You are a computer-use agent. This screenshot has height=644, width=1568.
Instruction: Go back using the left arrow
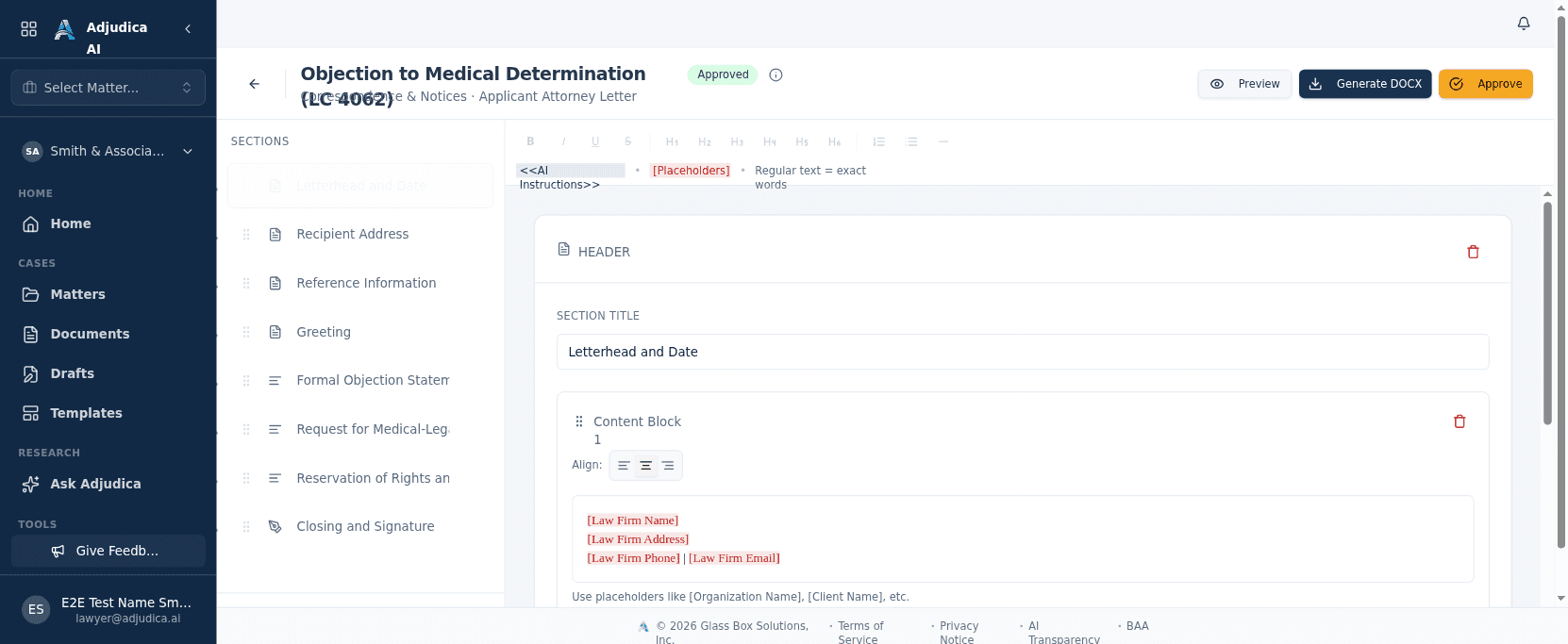tap(254, 84)
